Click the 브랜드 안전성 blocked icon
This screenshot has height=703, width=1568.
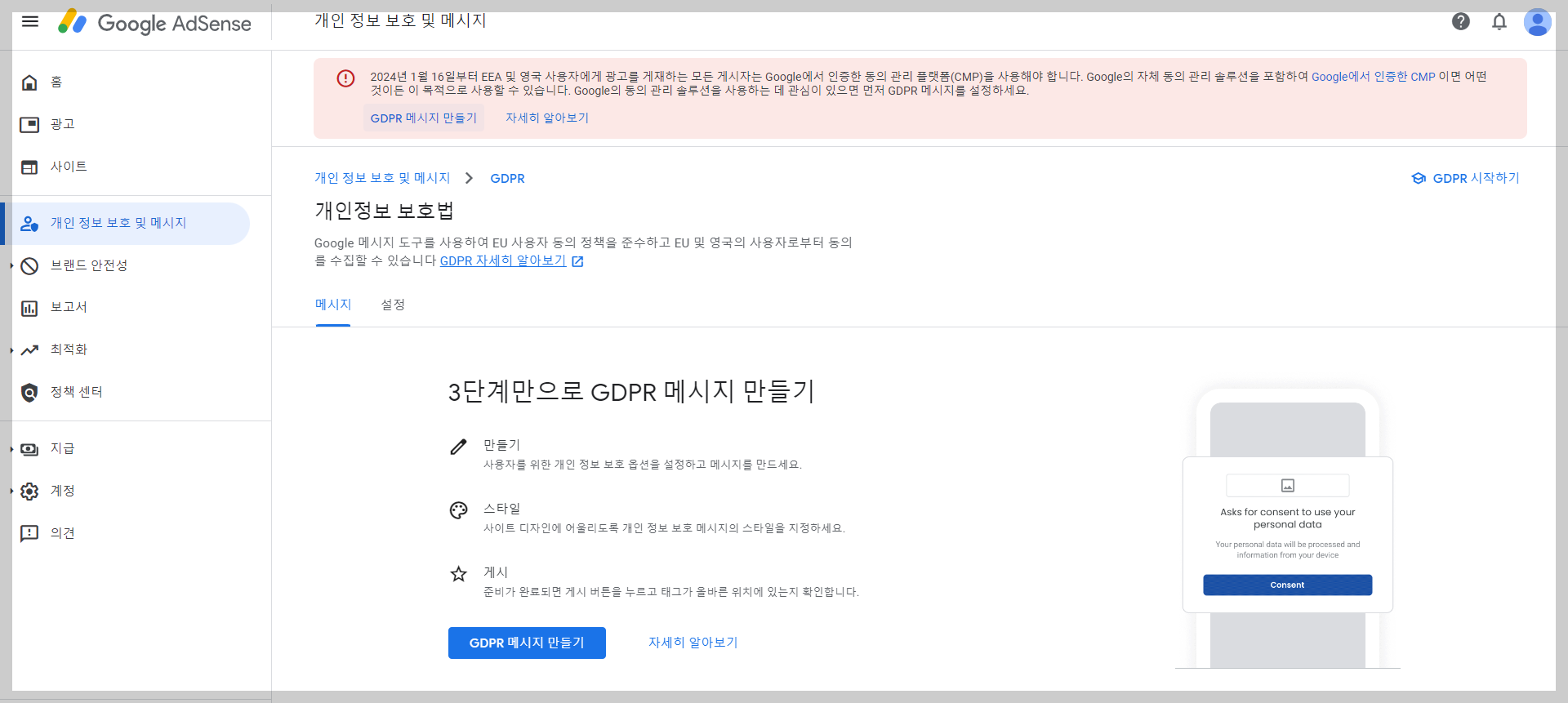pos(29,266)
